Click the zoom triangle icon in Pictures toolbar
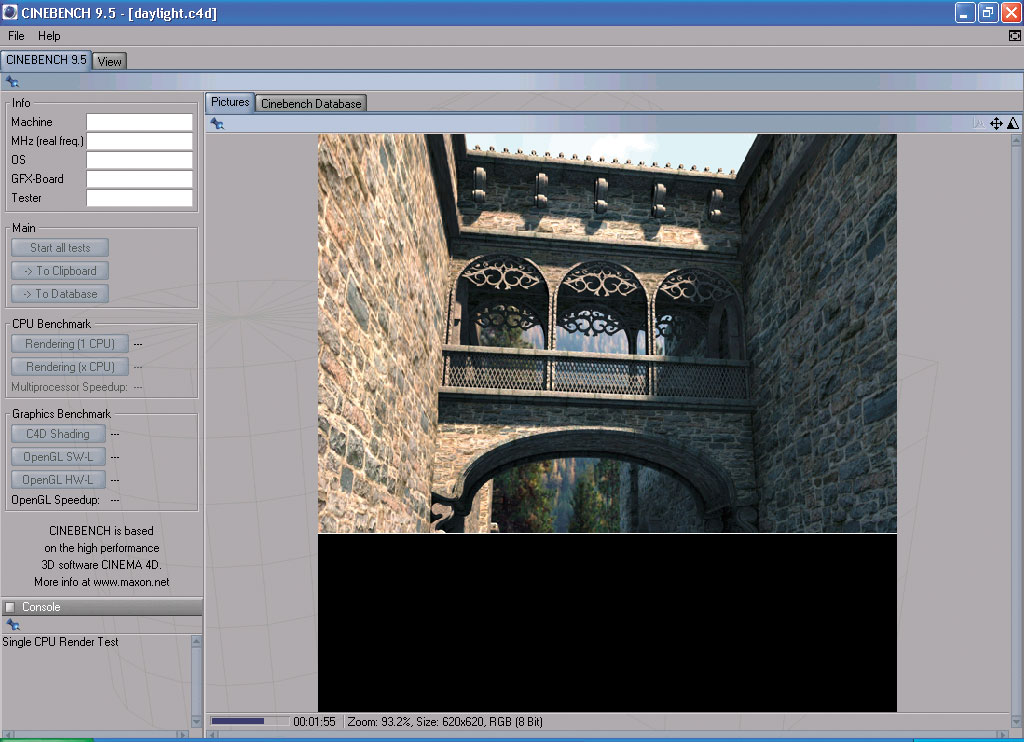Viewport: 1024px width, 742px height. [x=1012, y=123]
